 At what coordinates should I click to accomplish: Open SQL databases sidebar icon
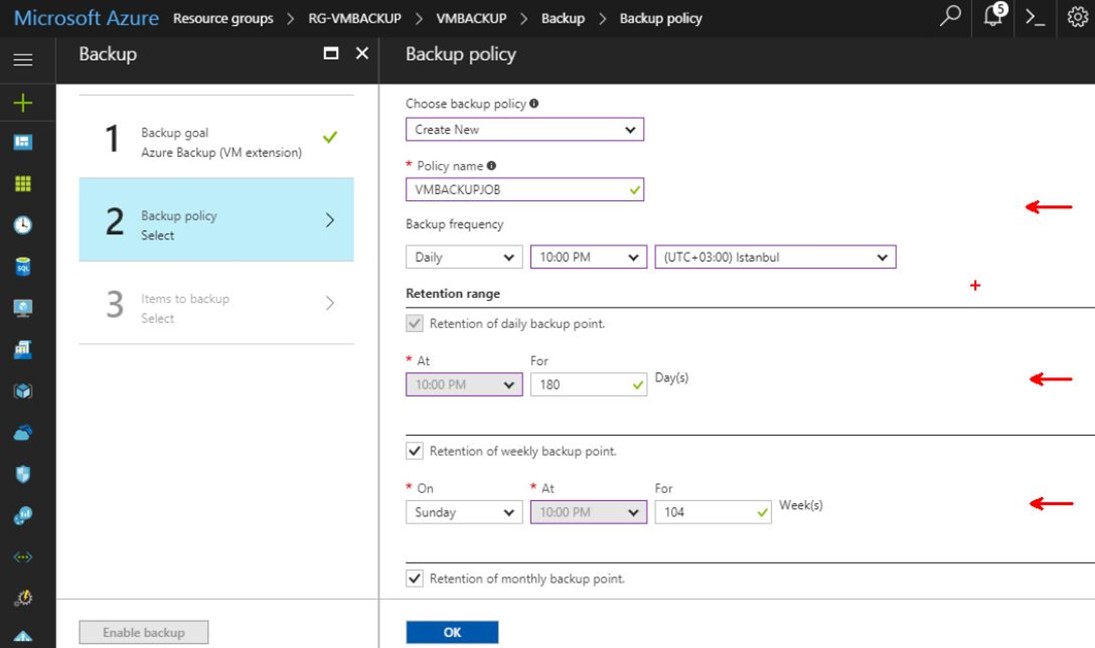click(x=23, y=267)
